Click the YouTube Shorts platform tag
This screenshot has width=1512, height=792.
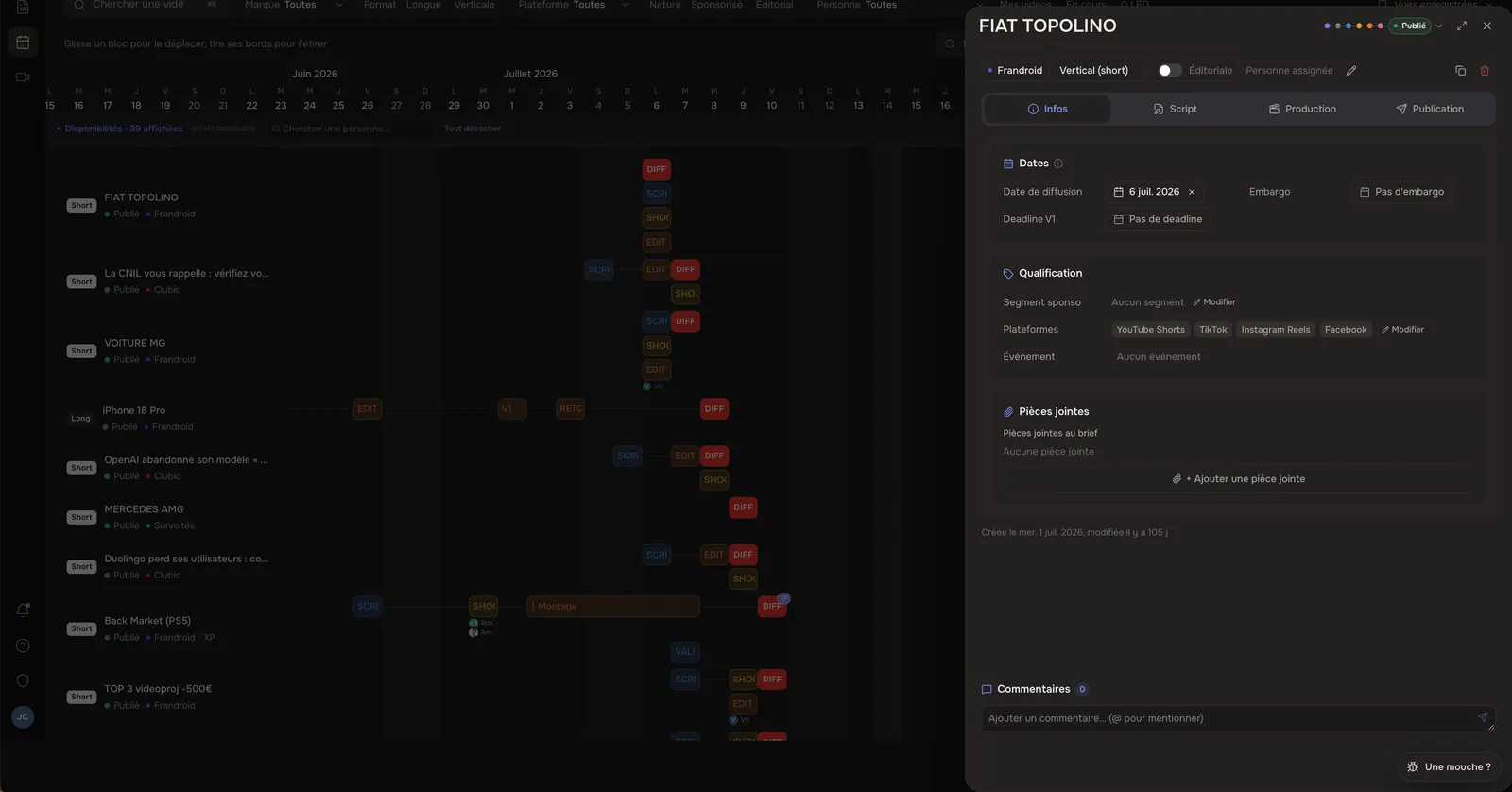click(x=1150, y=330)
